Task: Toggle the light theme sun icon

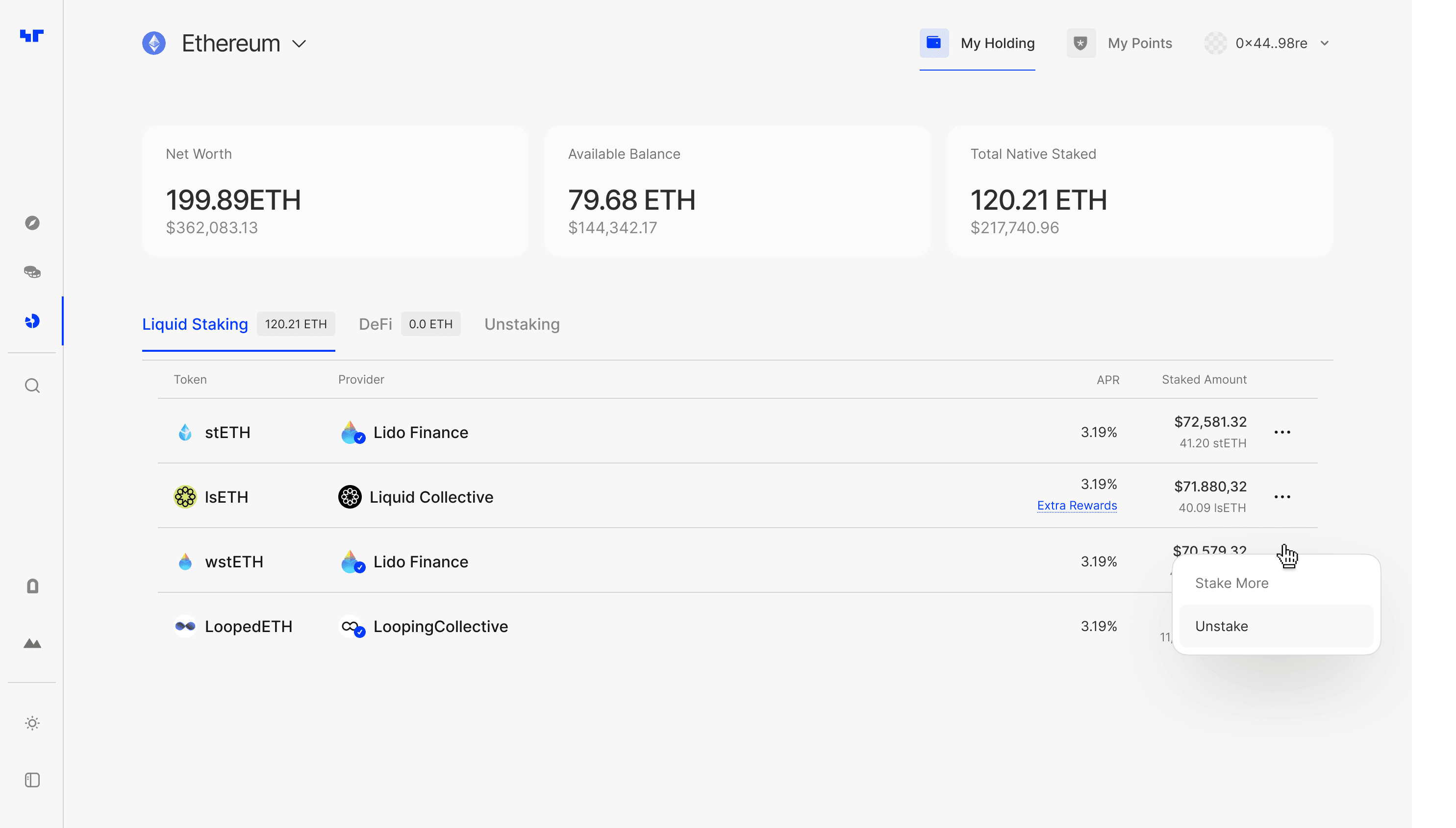Action: 32,723
